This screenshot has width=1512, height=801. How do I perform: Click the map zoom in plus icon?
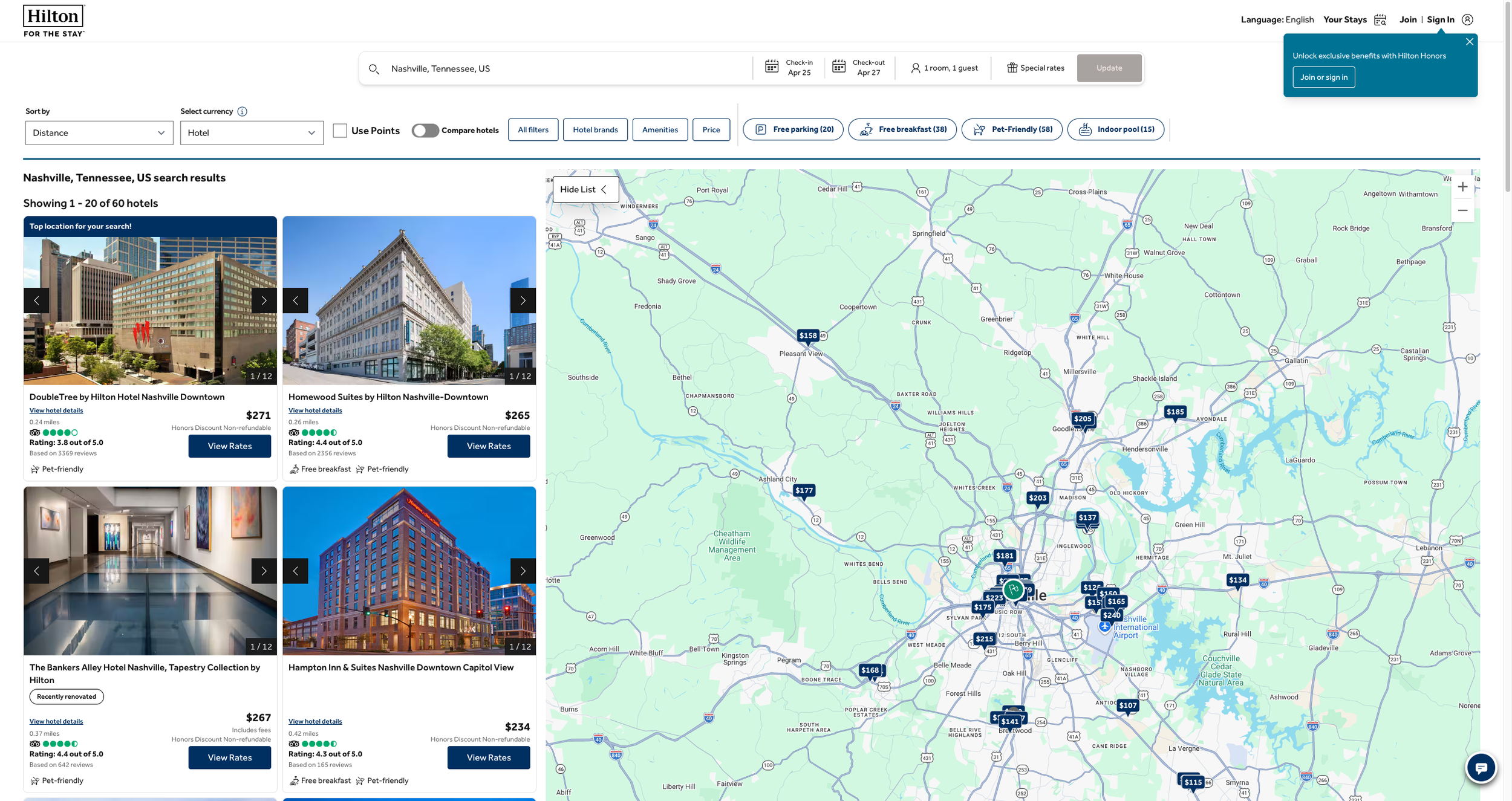1462,187
